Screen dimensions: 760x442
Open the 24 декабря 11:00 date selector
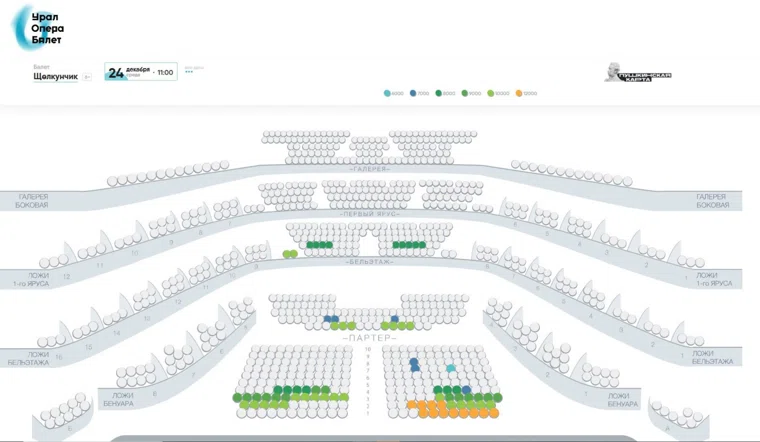pyautogui.click(x=140, y=72)
